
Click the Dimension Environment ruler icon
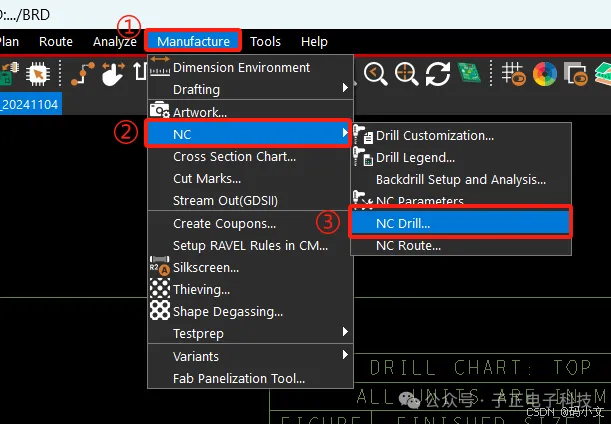point(160,67)
